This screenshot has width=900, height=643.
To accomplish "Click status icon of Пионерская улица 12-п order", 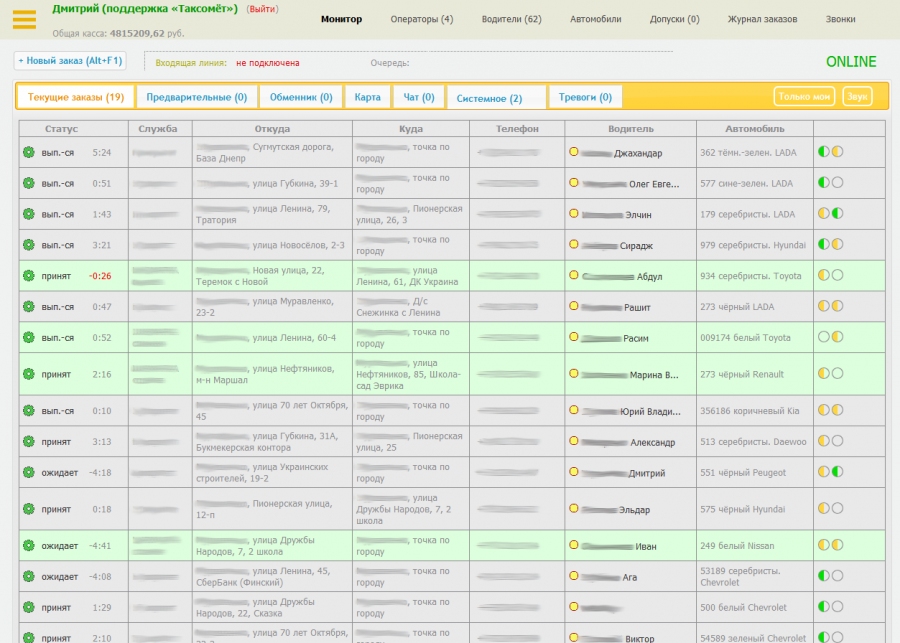I will click(x=29, y=509).
